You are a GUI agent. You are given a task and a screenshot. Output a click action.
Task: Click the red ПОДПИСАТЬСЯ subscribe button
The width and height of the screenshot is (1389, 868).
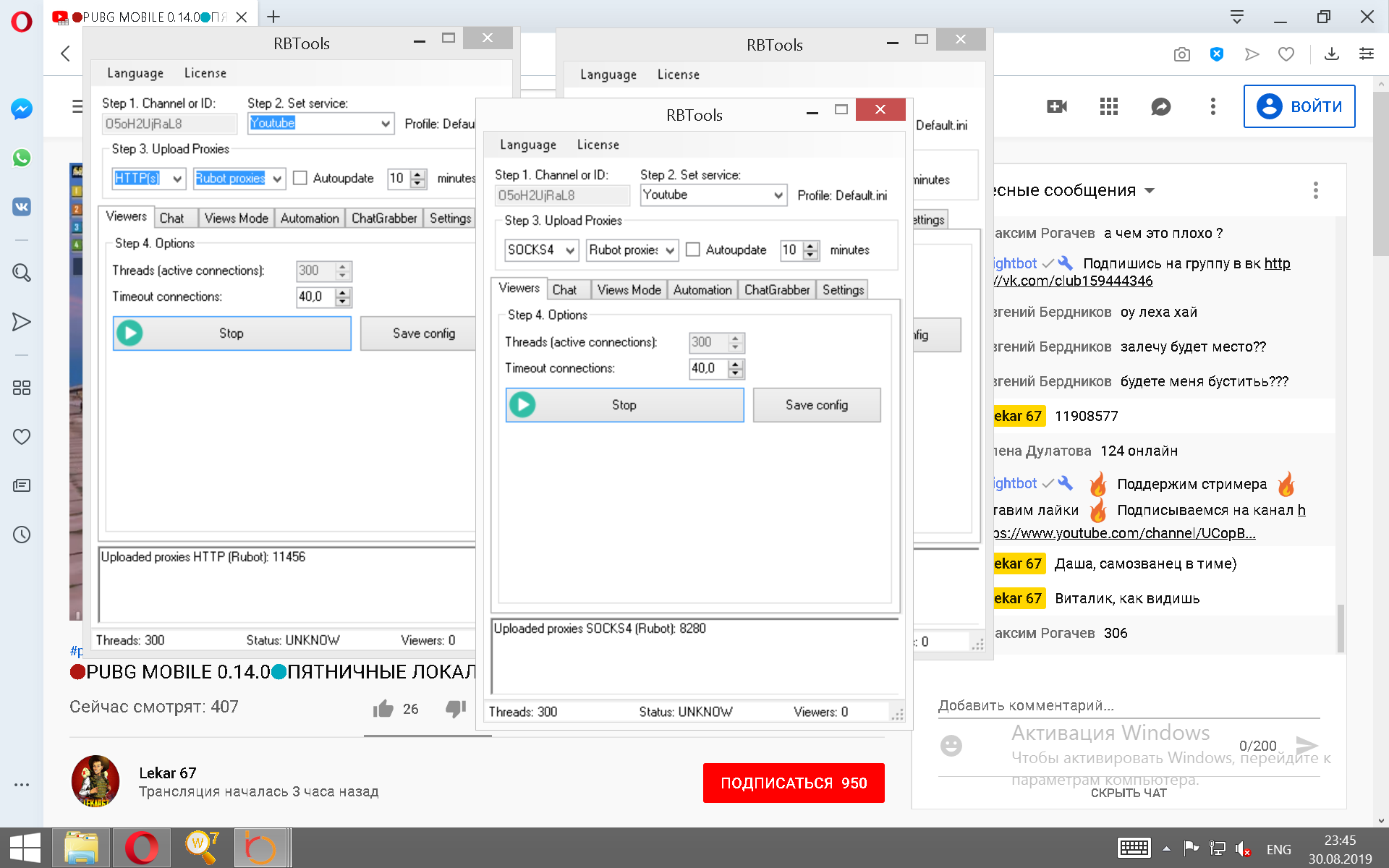pyautogui.click(x=794, y=783)
